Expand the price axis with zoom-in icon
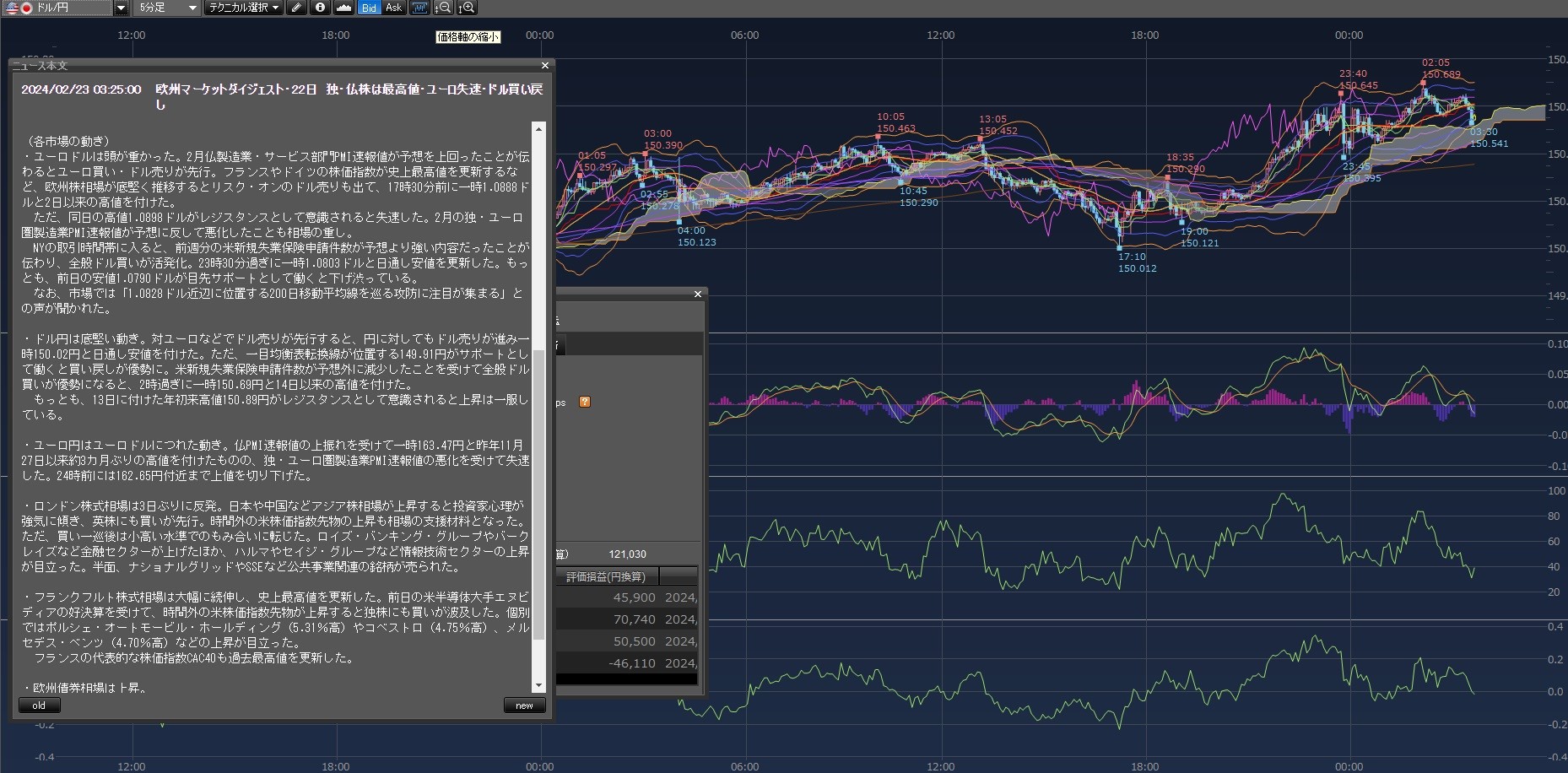The width and height of the screenshot is (1568, 773). (467, 8)
